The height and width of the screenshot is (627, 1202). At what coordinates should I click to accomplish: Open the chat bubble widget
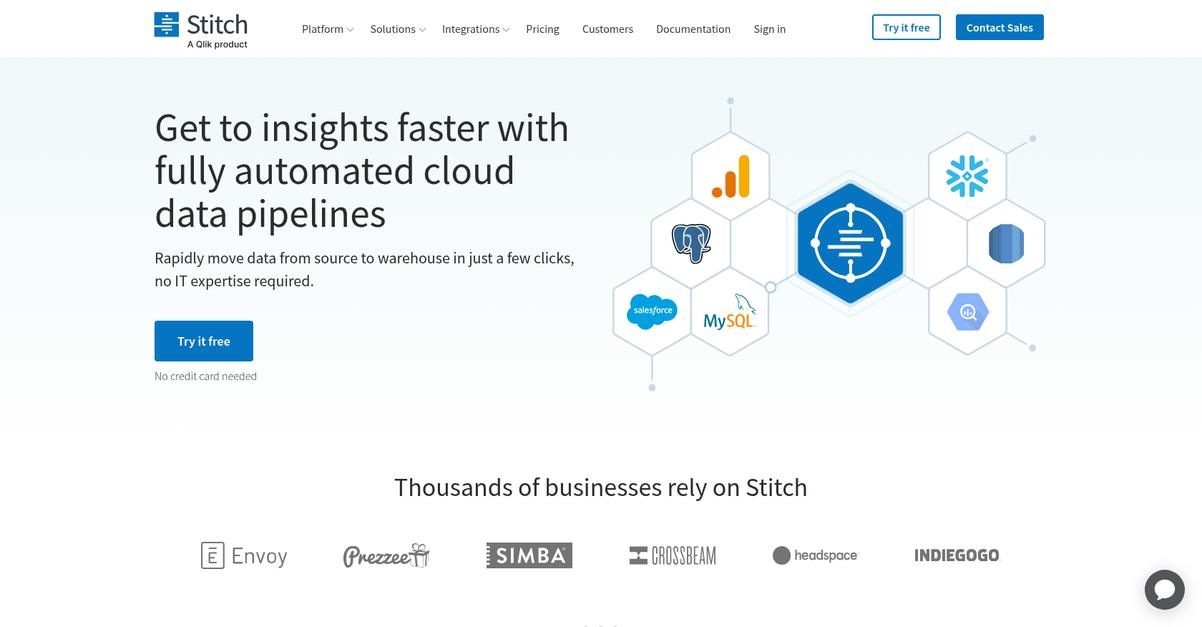pos(1164,589)
